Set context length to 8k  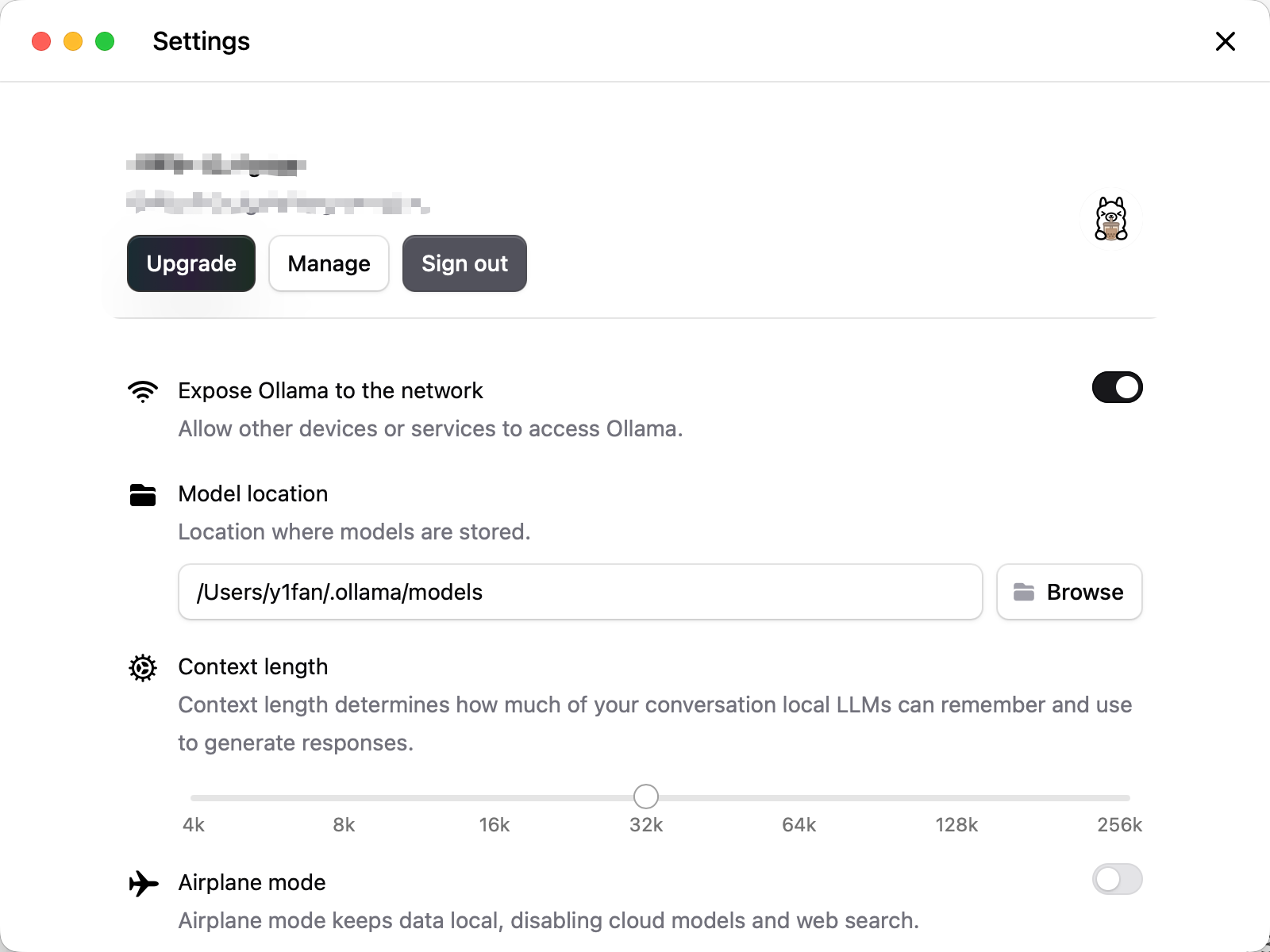(344, 797)
